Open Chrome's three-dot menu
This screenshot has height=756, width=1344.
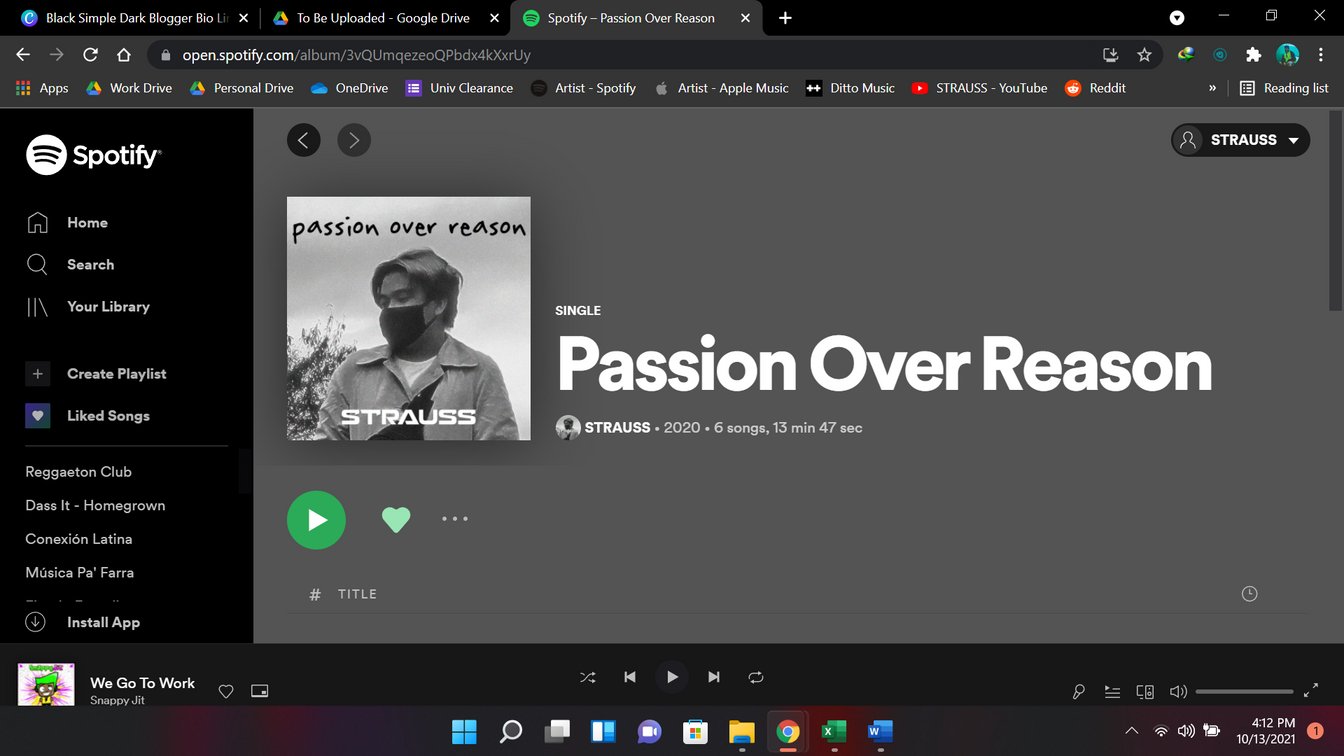[1321, 55]
